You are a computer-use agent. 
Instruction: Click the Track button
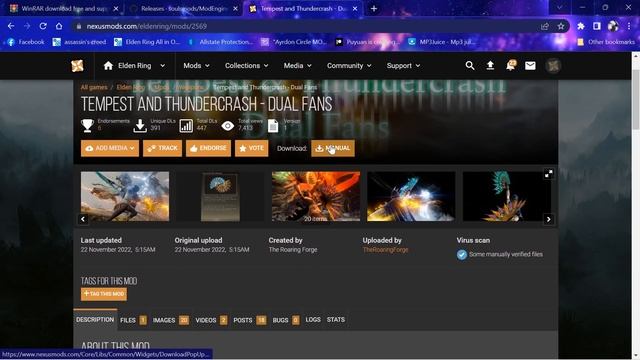(162, 148)
